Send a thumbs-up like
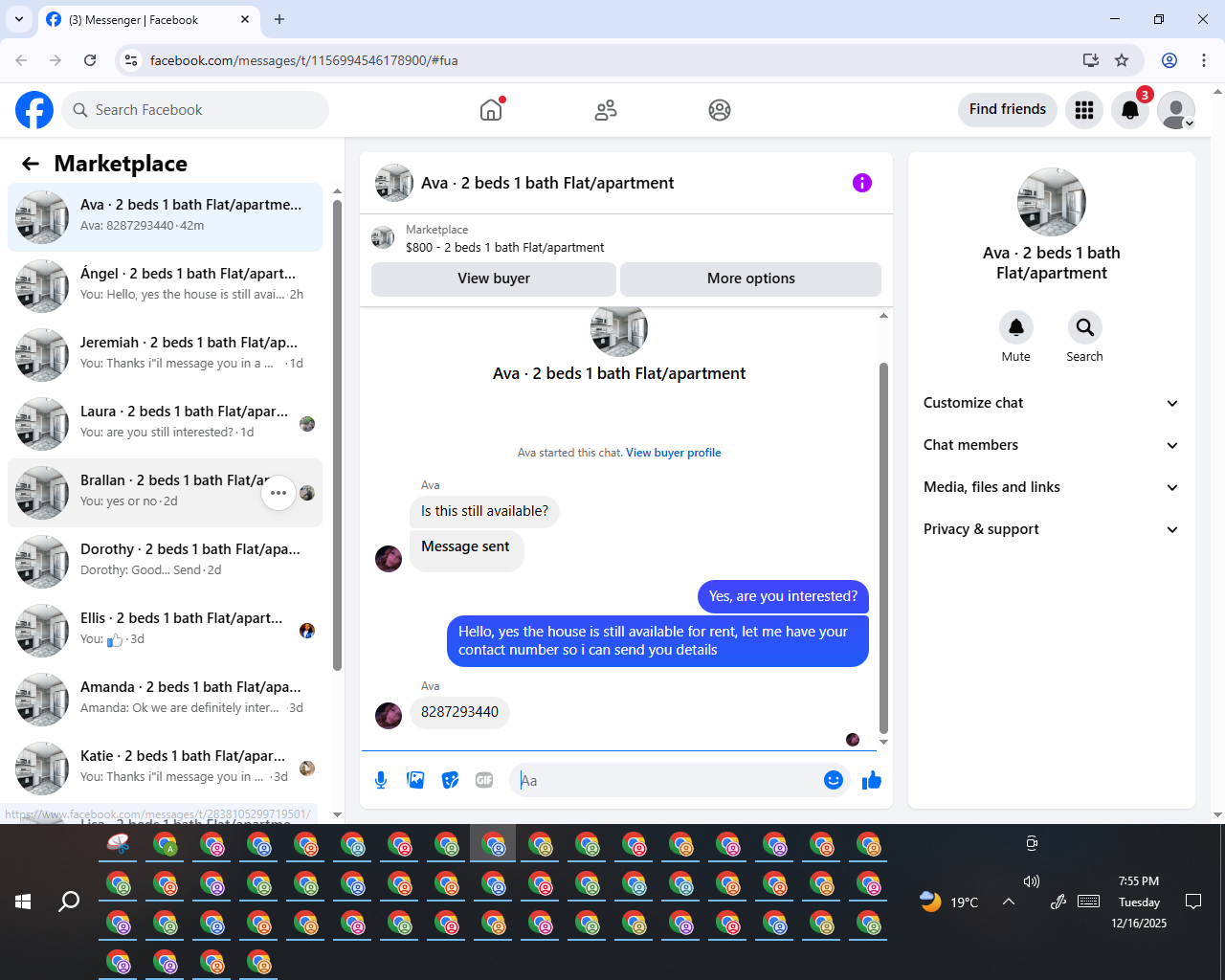The height and width of the screenshot is (980, 1225). click(871, 780)
